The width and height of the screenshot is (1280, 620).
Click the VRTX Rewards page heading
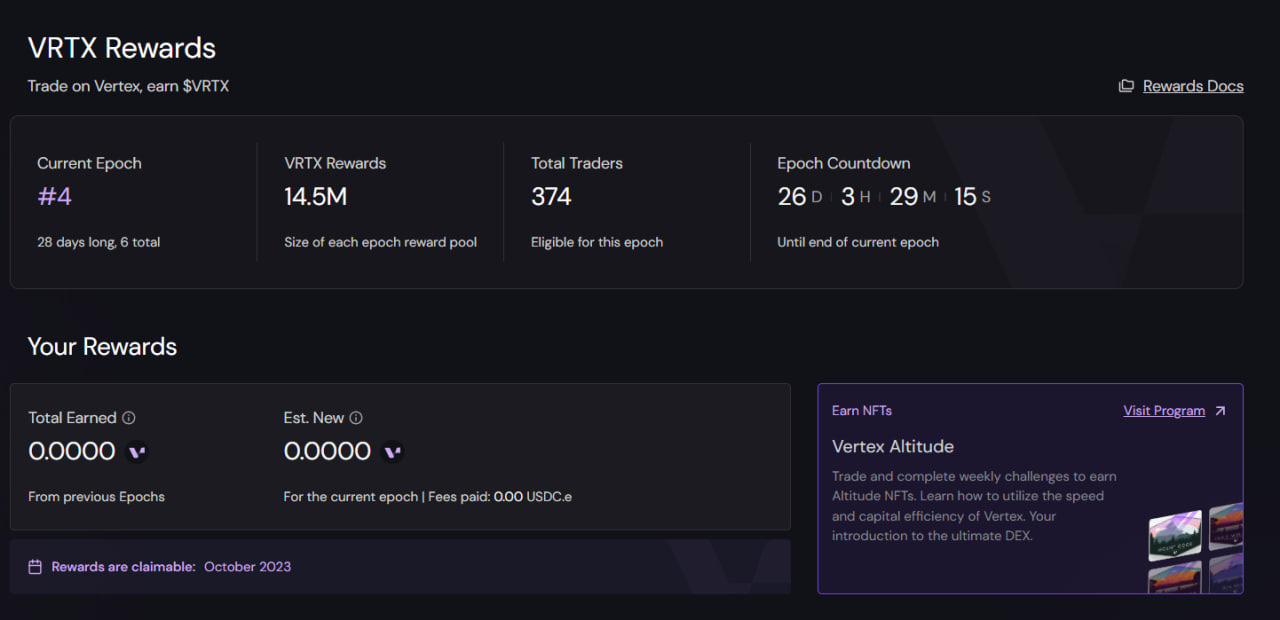click(122, 48)
